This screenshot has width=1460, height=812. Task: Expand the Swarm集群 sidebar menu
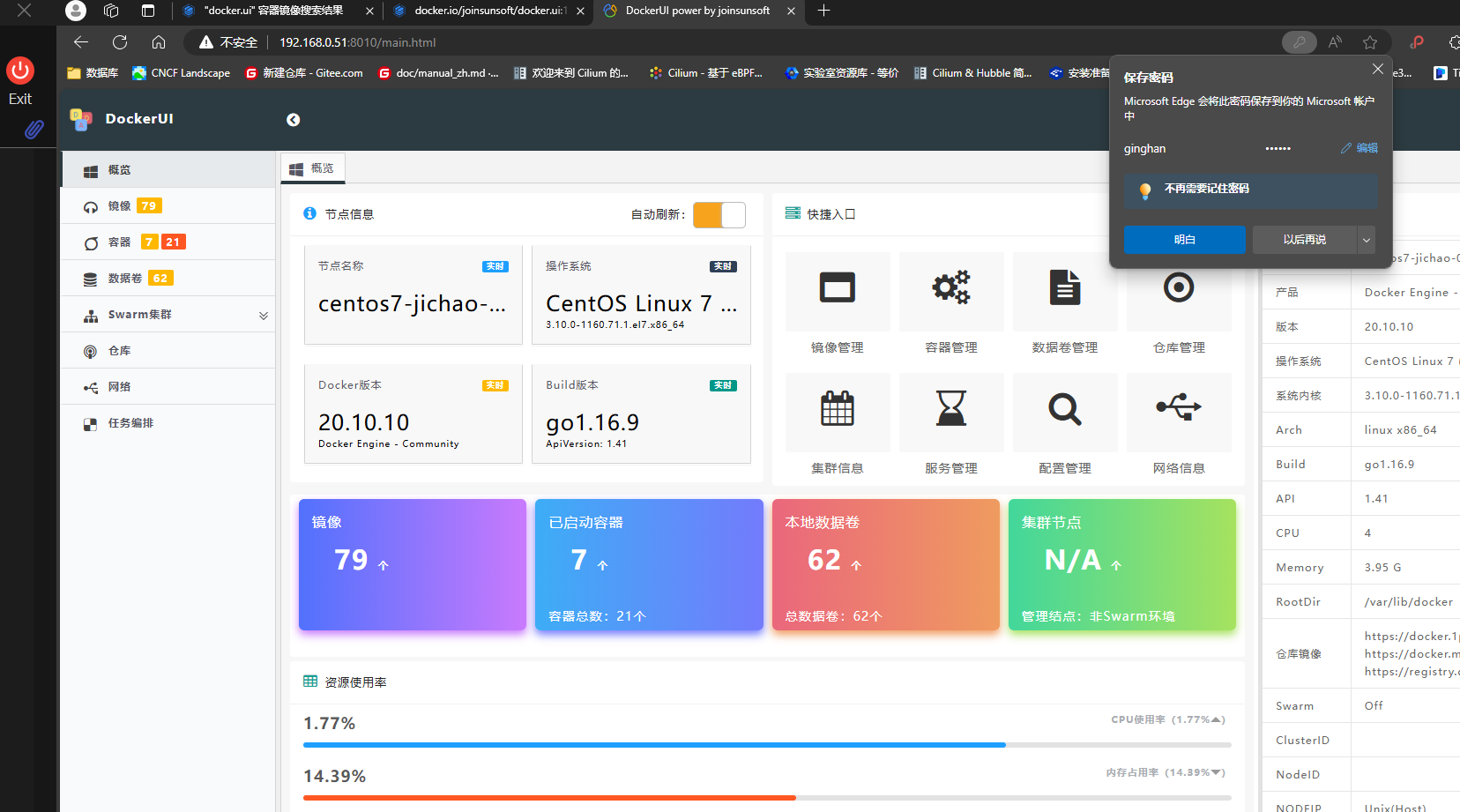click(168, 315)
